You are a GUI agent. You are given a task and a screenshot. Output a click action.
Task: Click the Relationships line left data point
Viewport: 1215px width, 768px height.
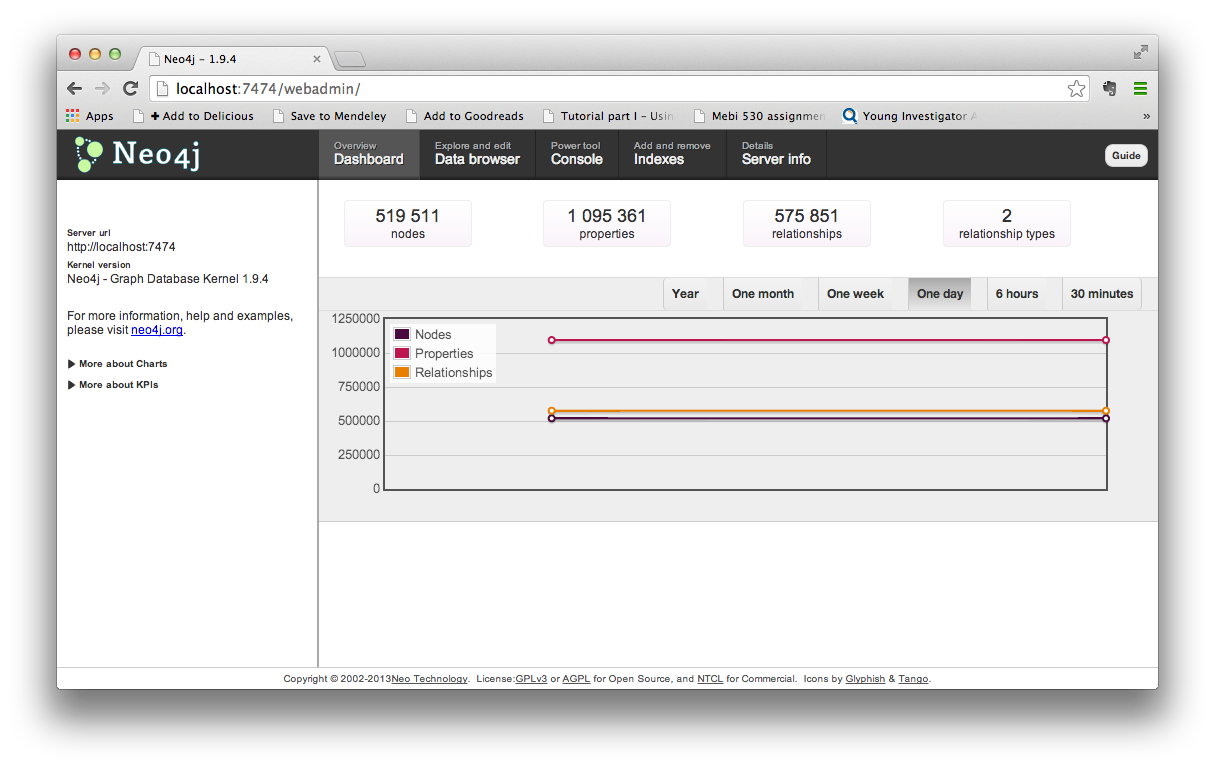552,411
